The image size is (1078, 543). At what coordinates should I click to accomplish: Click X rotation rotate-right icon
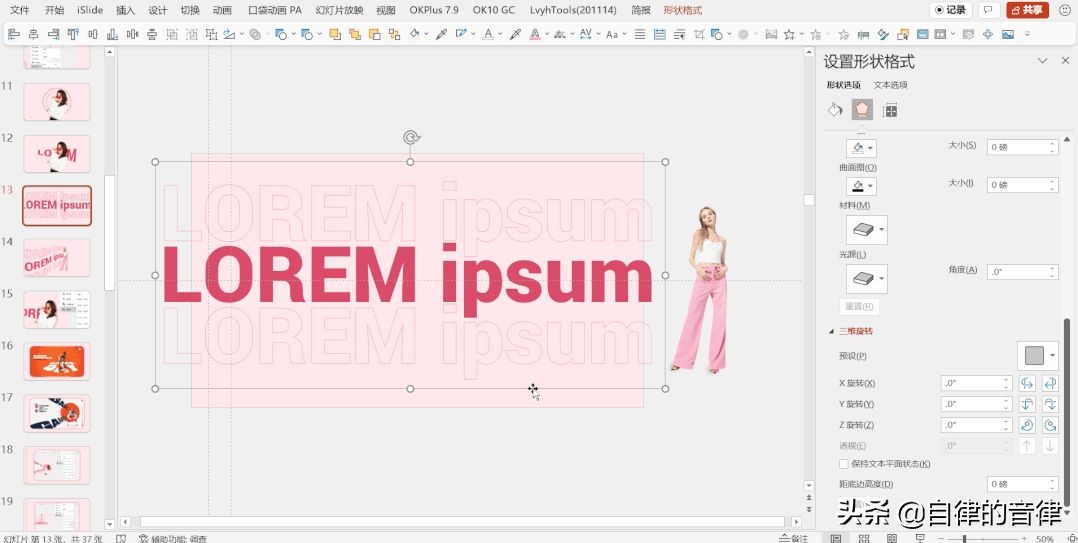click(x=1050, y=384)
